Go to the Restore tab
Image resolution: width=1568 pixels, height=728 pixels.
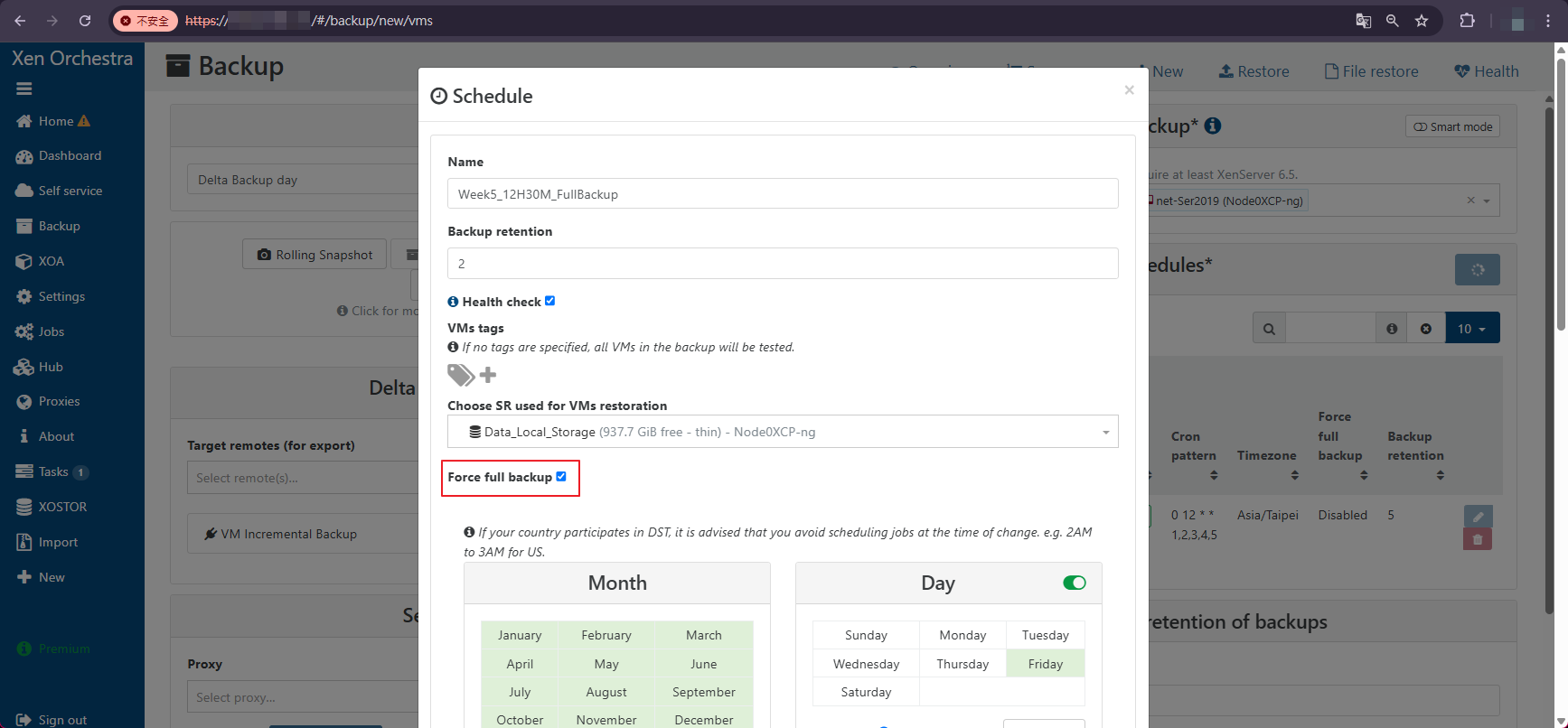(1253, 71)
